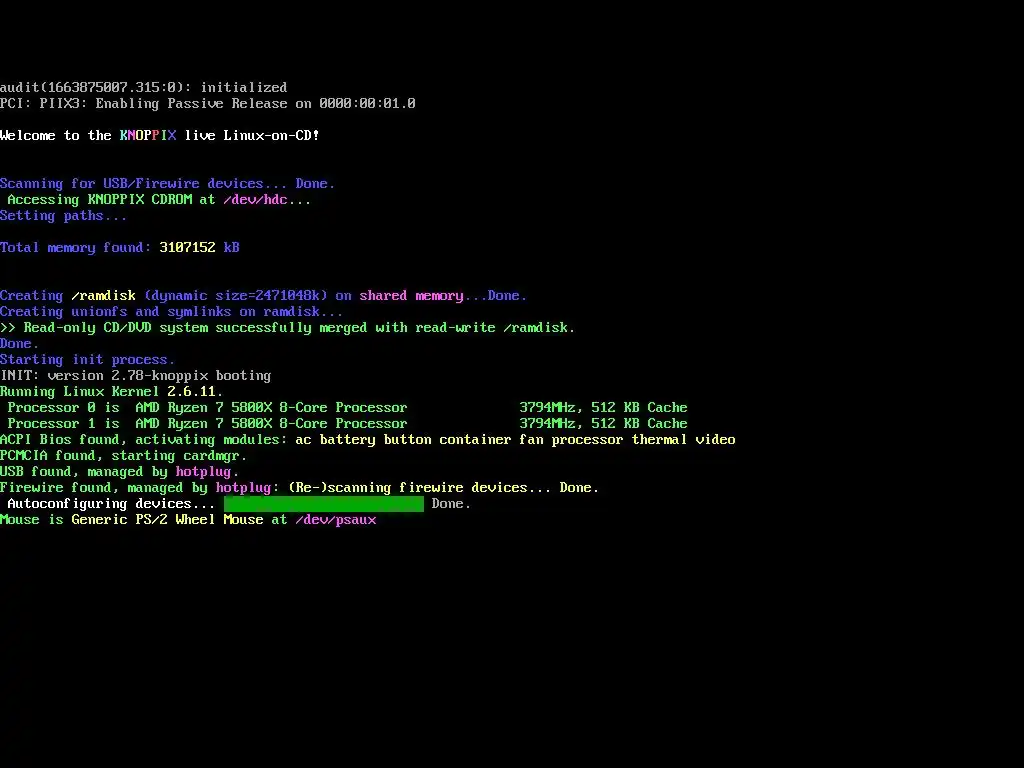Click 'Autoconfiguring devices...' text

coord(111,504)
